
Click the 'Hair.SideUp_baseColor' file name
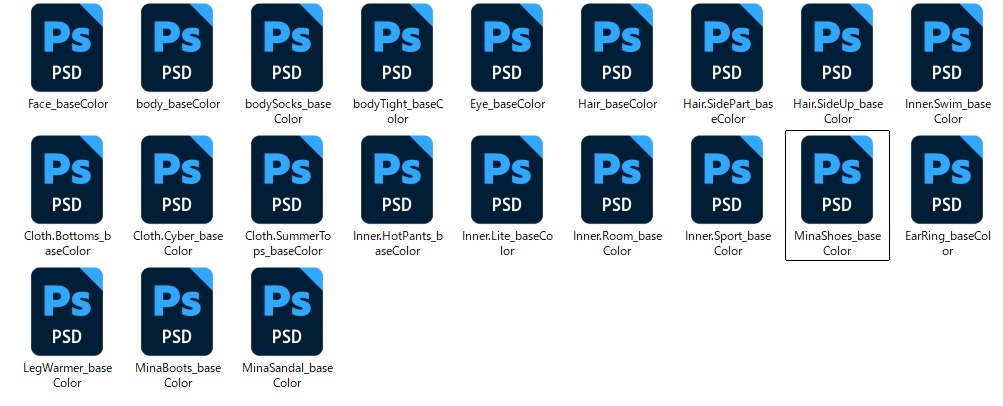(x=838, y=111)
